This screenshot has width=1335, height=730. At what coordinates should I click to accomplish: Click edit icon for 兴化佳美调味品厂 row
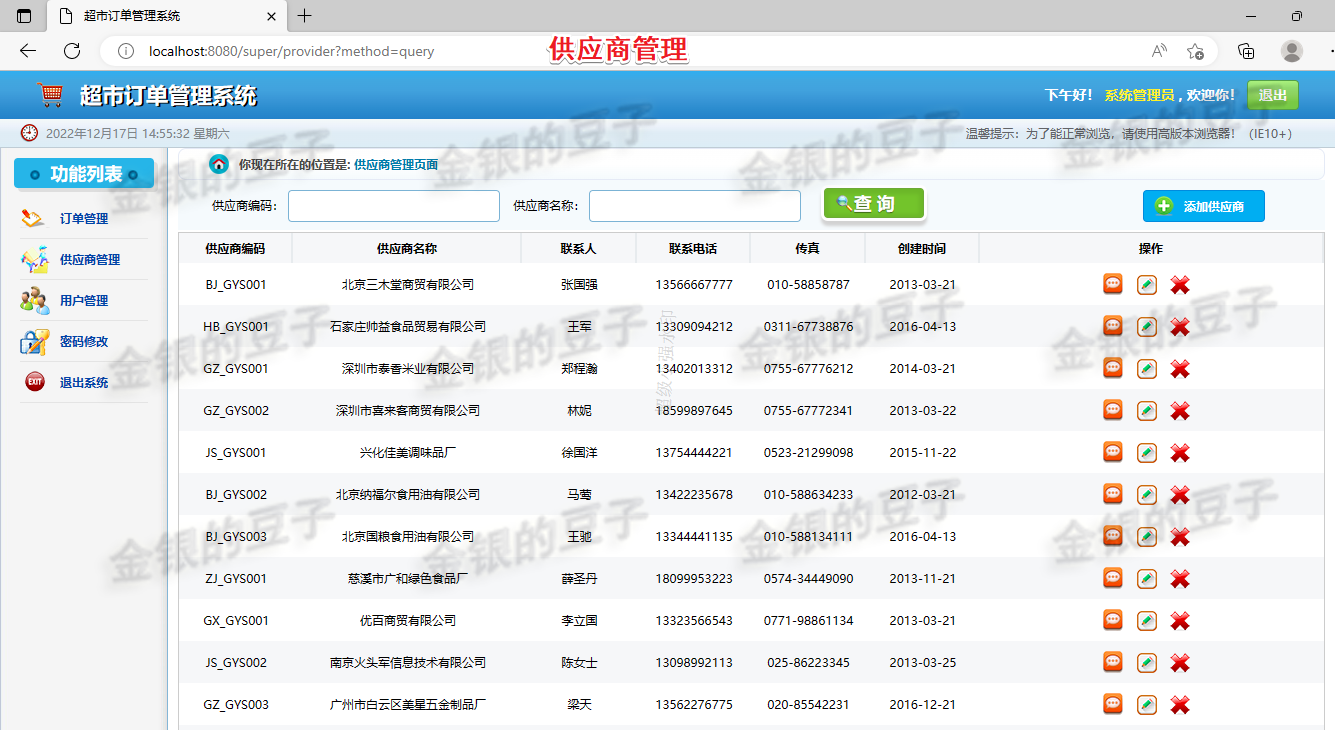[1147, 452]
